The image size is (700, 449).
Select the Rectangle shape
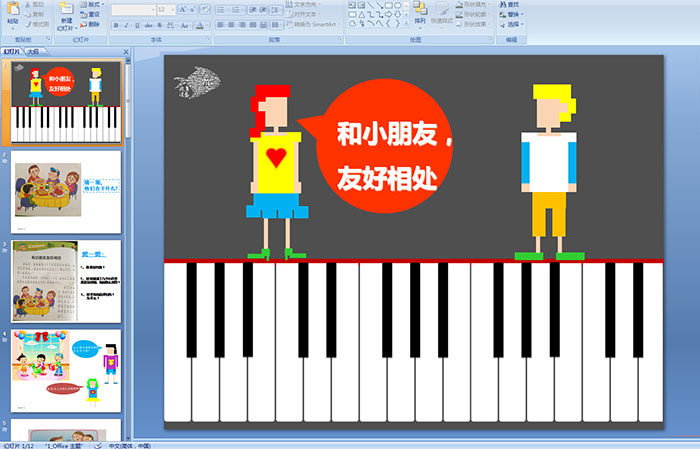click(388, 5)
